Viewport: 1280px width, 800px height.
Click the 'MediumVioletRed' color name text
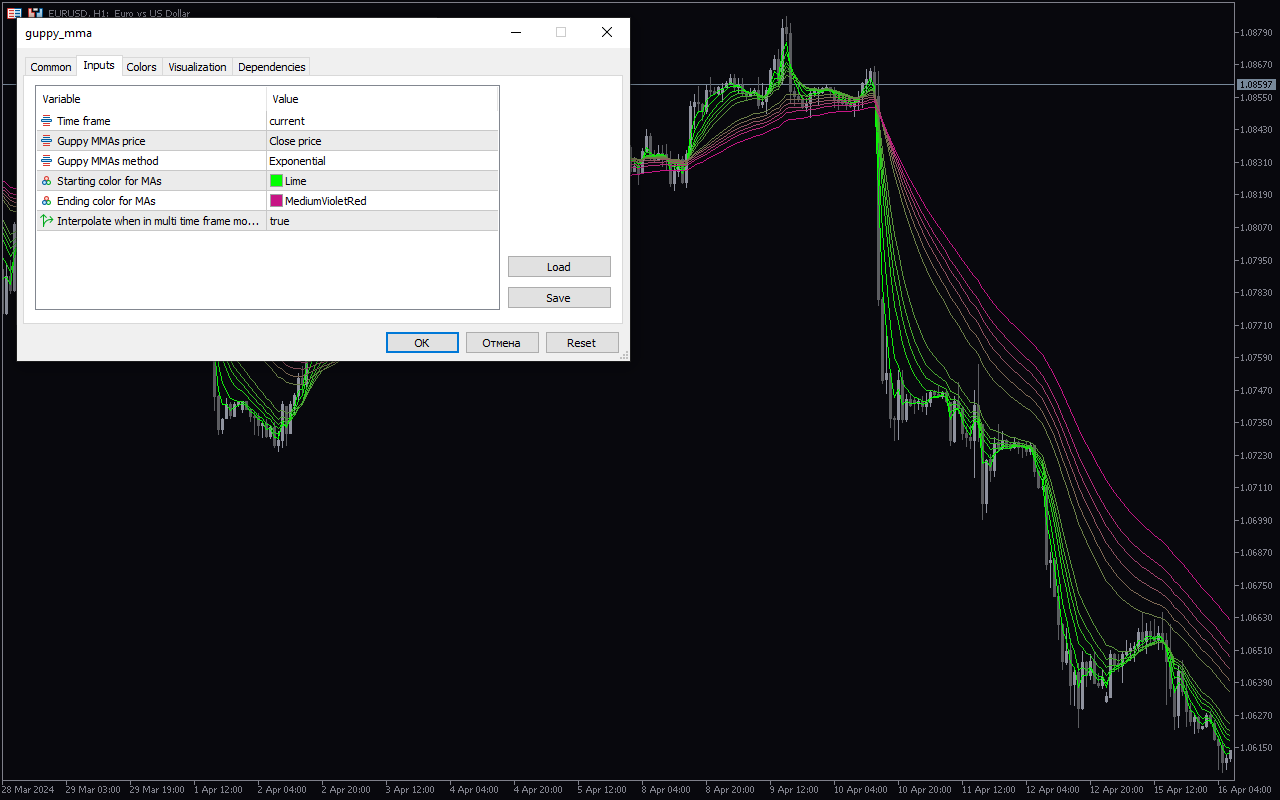tap(326, 201)
